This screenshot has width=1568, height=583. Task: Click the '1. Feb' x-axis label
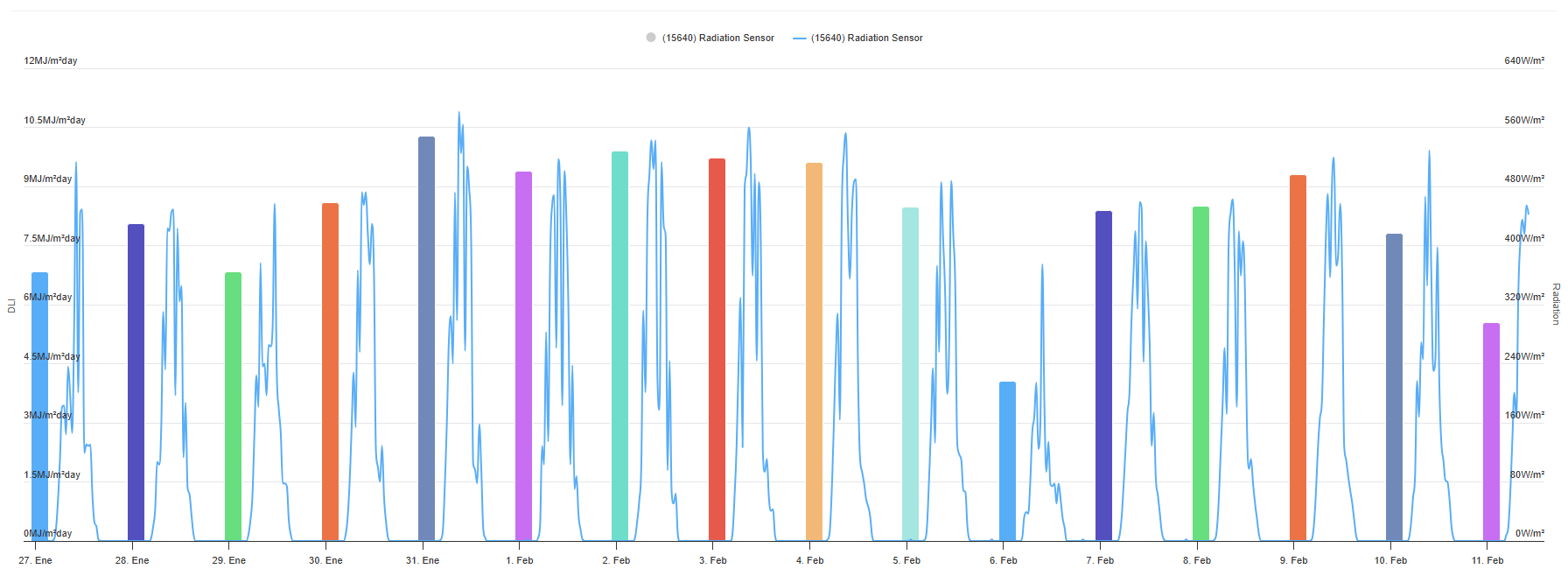pyautogui.click(x=520, y=560)
